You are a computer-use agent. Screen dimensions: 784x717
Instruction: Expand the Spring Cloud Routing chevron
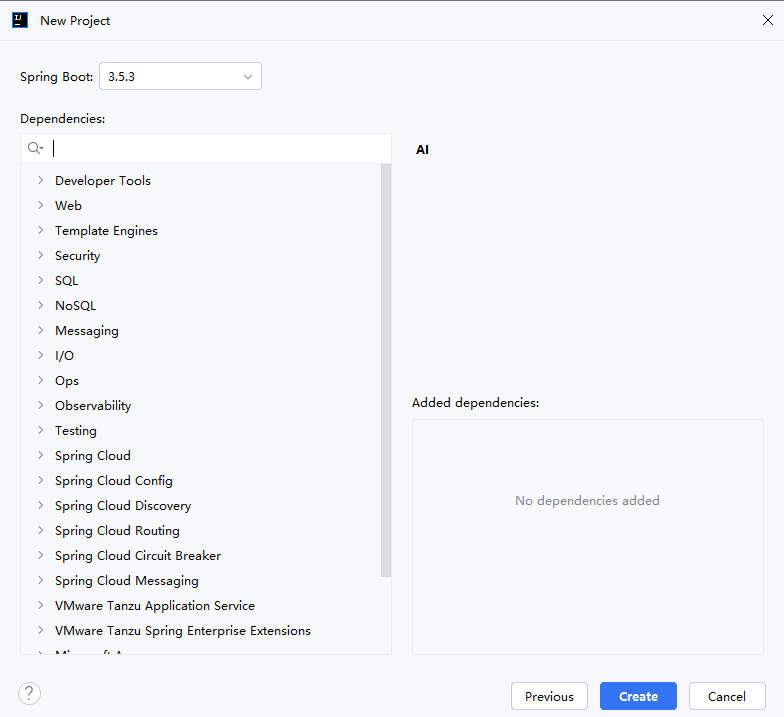point(40,530)
